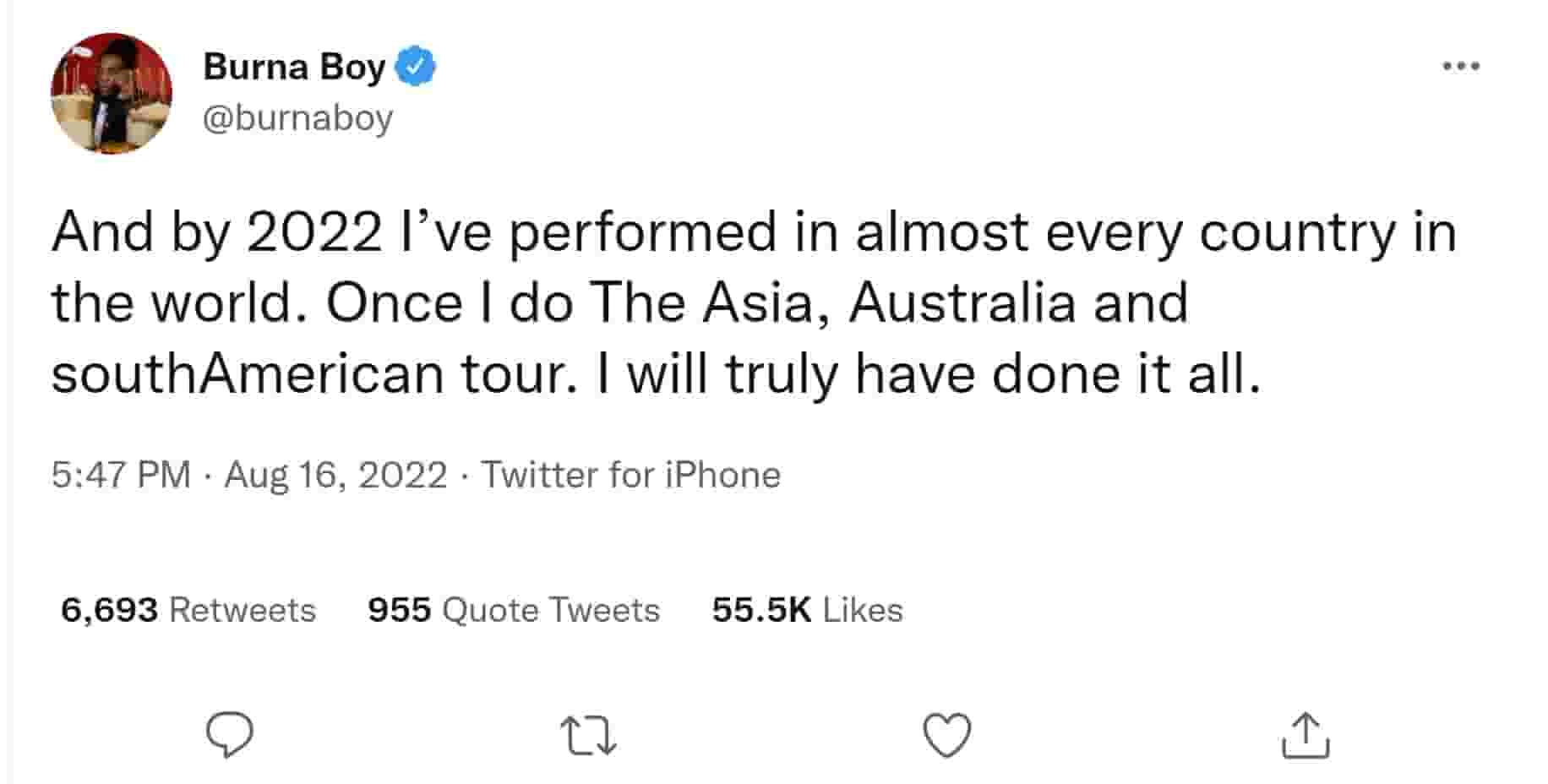This screenshot has width=1548, height=784.
Task: Click the word Australia in the tweet
Action: tap(962, 302)
